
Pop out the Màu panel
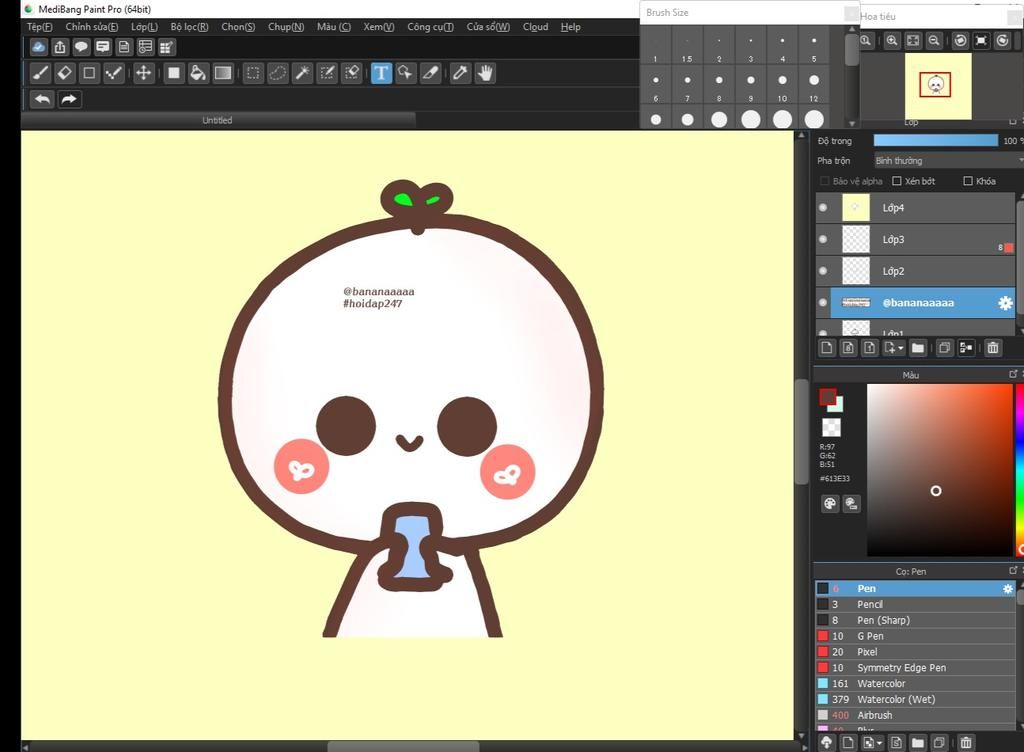pyautogui.click(x=1013, y=374)
